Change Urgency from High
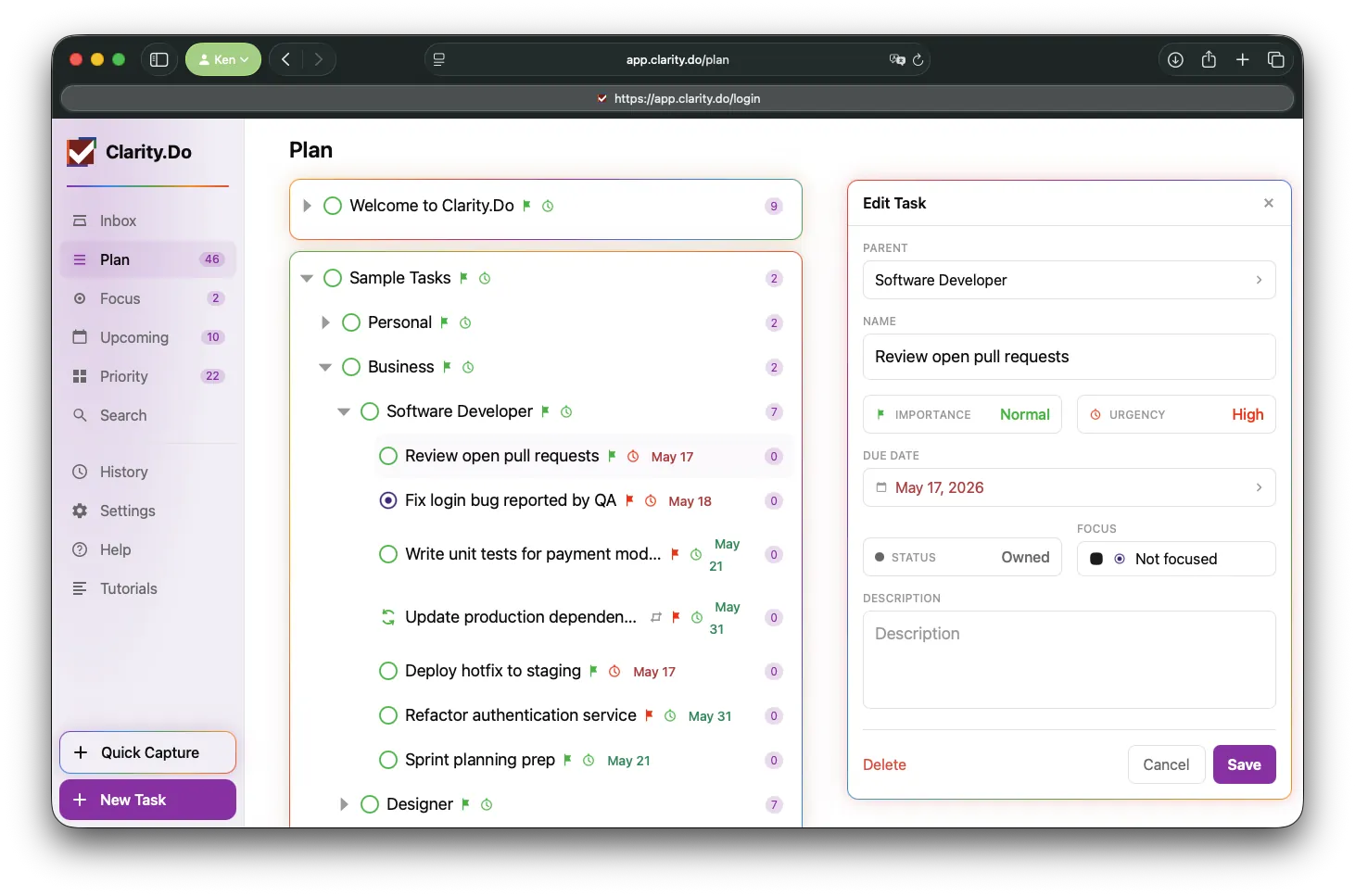 pyautogui.click(x=1176, y=414)
